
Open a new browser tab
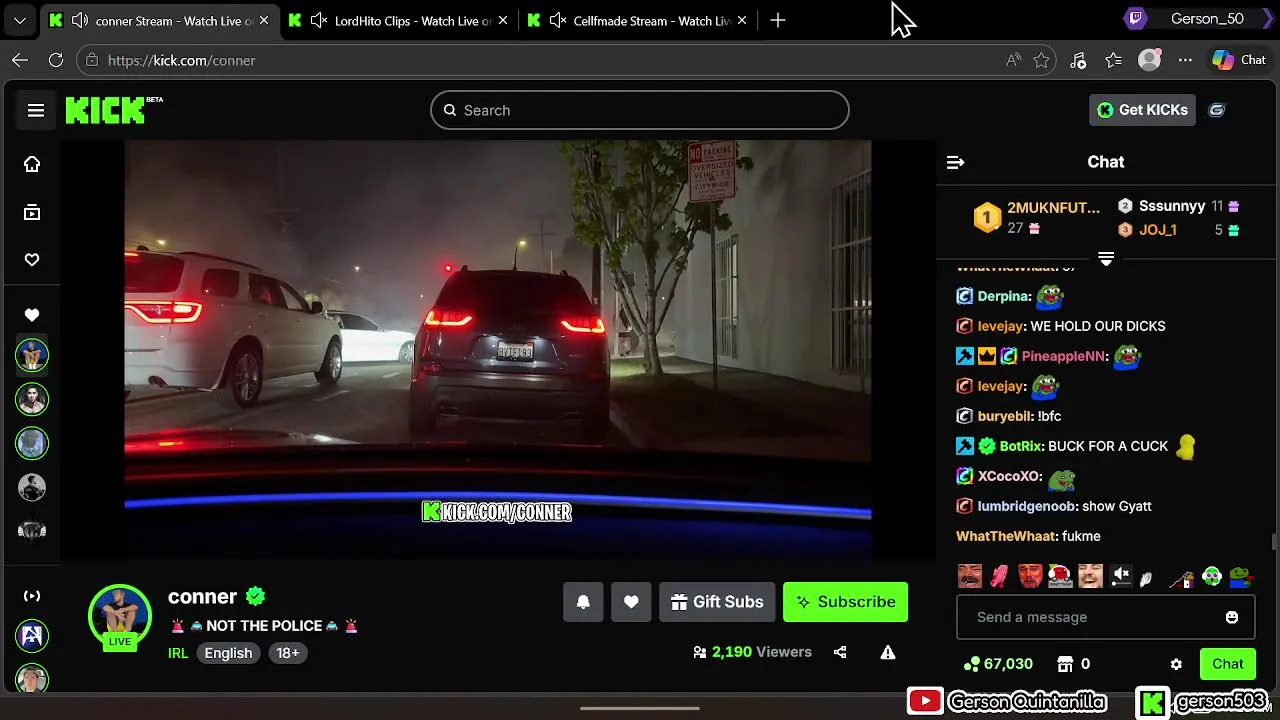pos(778,20)
